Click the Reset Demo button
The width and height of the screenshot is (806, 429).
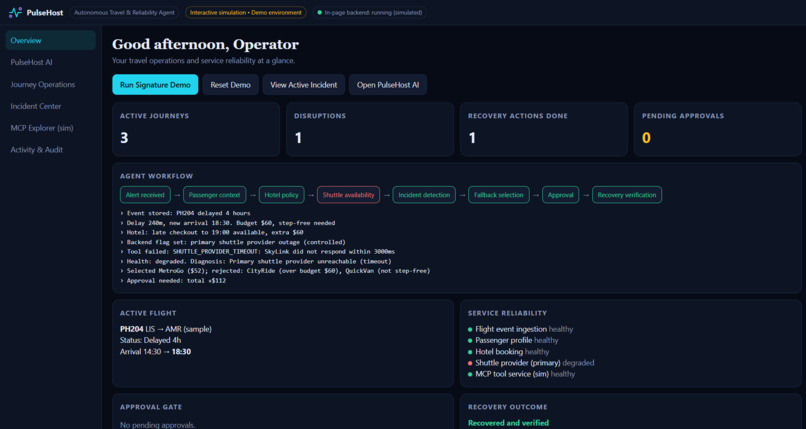click(230, 85)
